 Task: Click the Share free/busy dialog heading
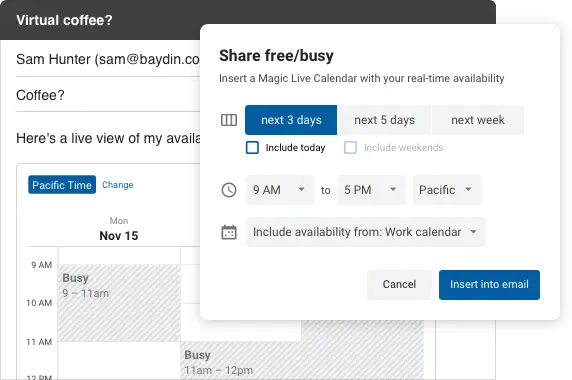276,56
